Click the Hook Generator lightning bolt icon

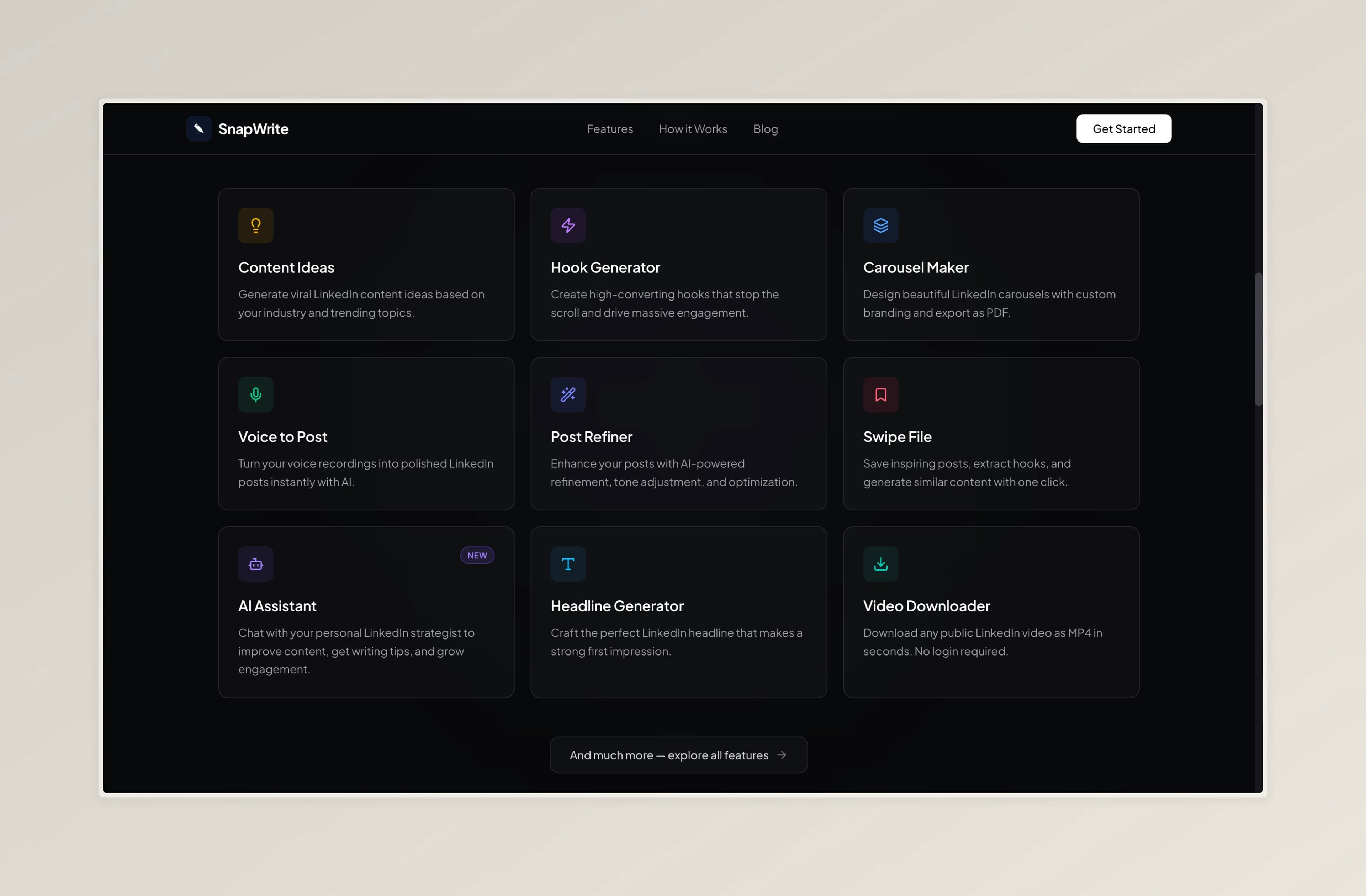(568, 226)
